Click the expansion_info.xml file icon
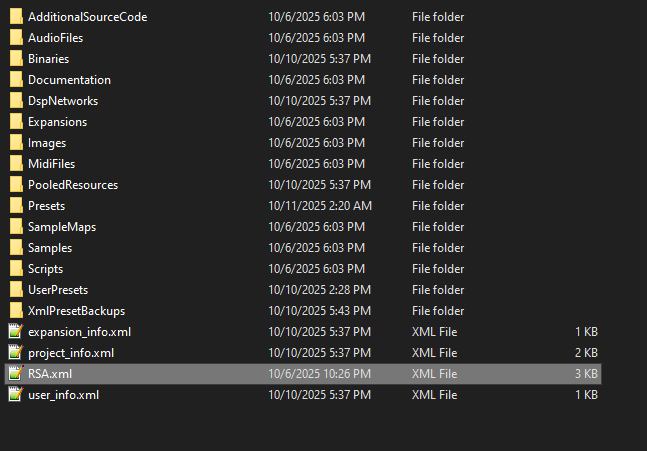This screenshot has height=451, width=647. tap(15, 332)
